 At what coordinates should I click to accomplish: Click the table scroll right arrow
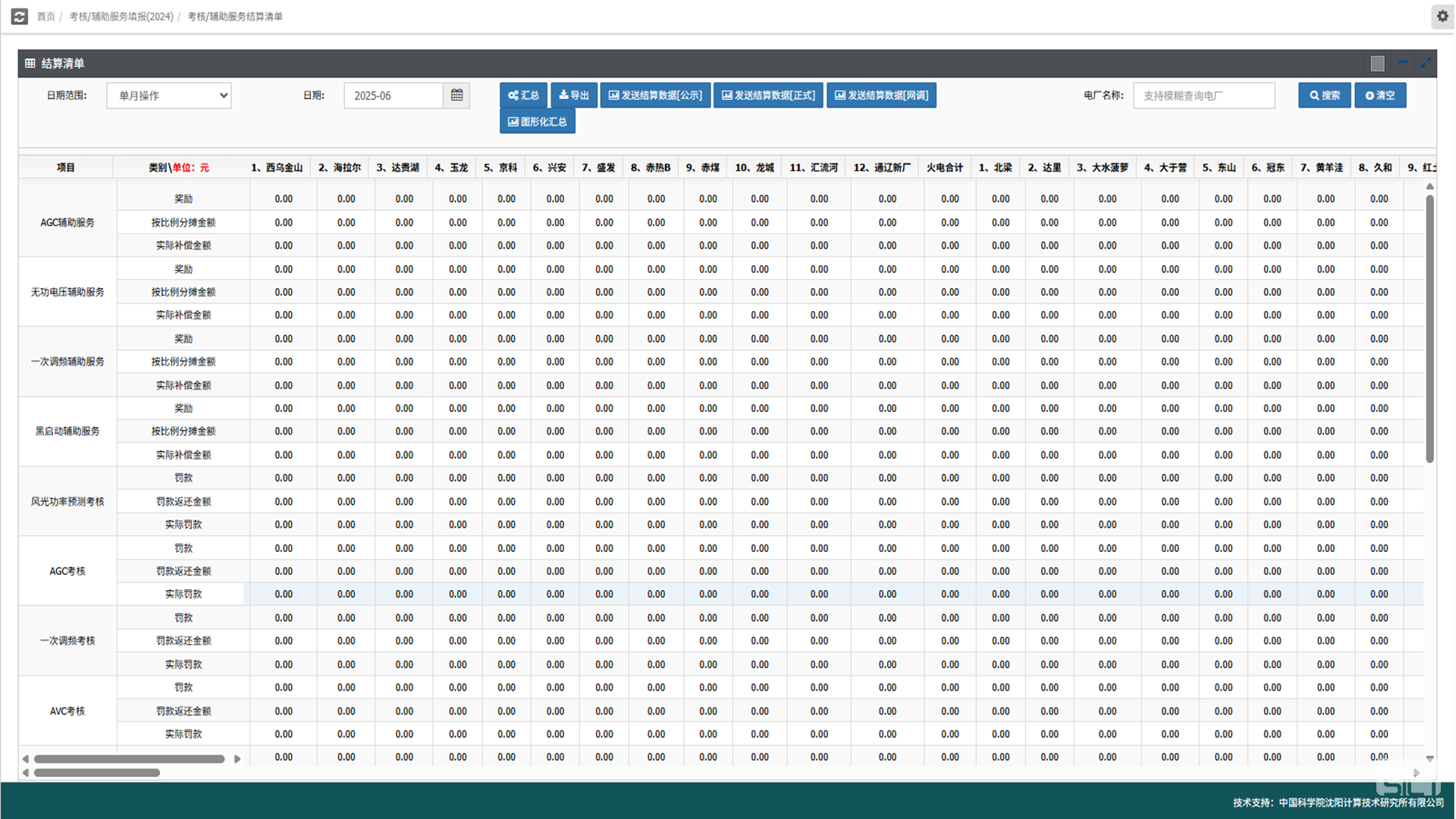[237, 759]
